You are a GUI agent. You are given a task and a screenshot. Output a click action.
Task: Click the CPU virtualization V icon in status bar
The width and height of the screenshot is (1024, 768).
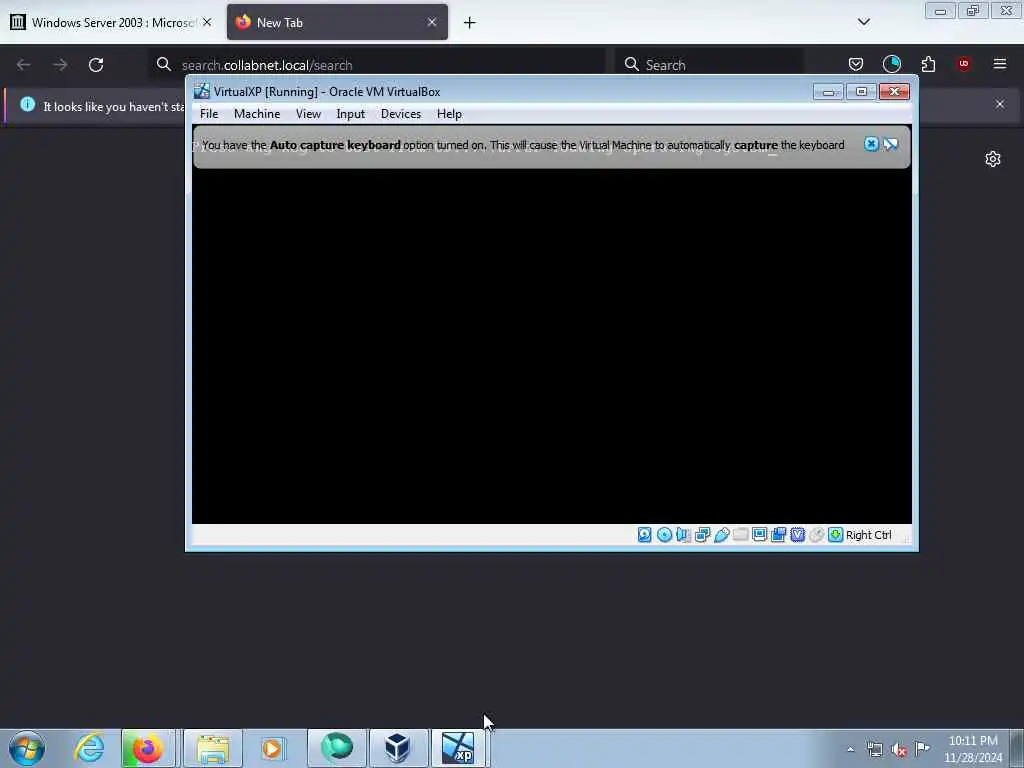pyautogui.click(x=797, y=535)
